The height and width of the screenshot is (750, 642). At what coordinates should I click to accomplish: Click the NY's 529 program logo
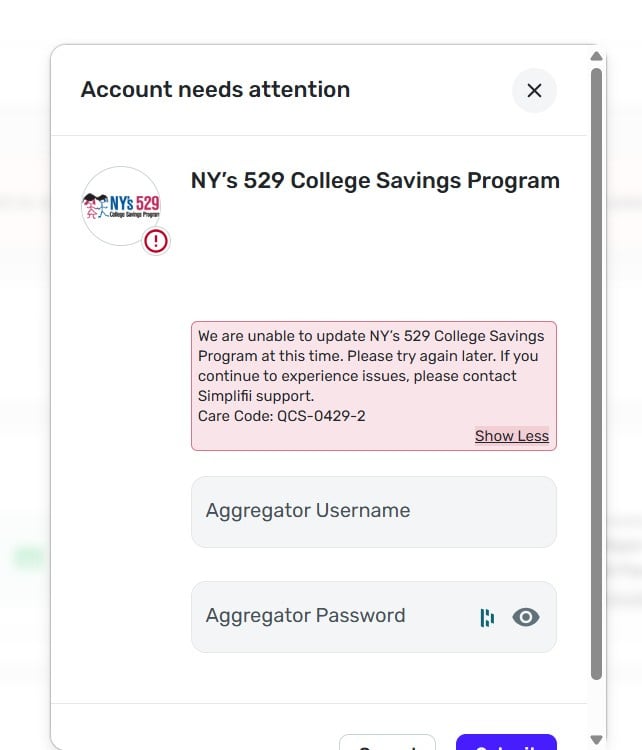click(121, 206)
